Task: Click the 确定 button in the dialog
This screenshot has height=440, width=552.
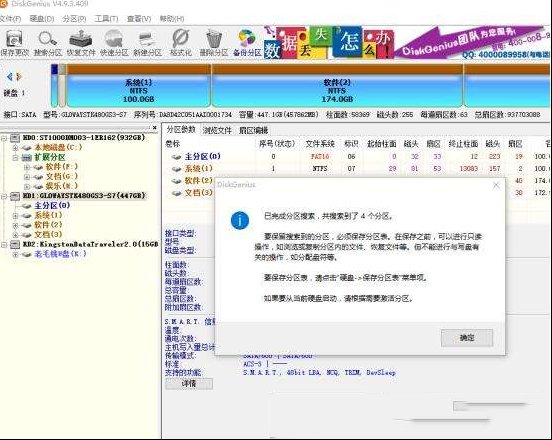Action: click(467, 338)
